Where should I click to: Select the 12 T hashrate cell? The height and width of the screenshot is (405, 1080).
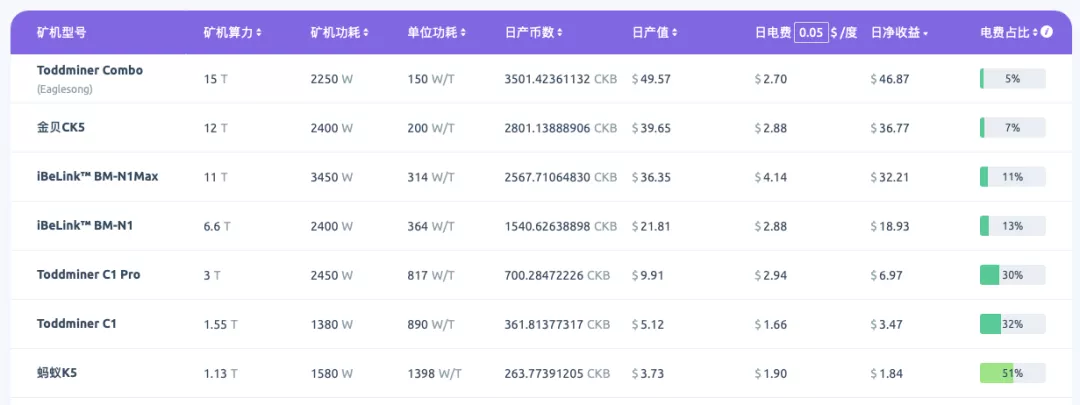[215, 128]
